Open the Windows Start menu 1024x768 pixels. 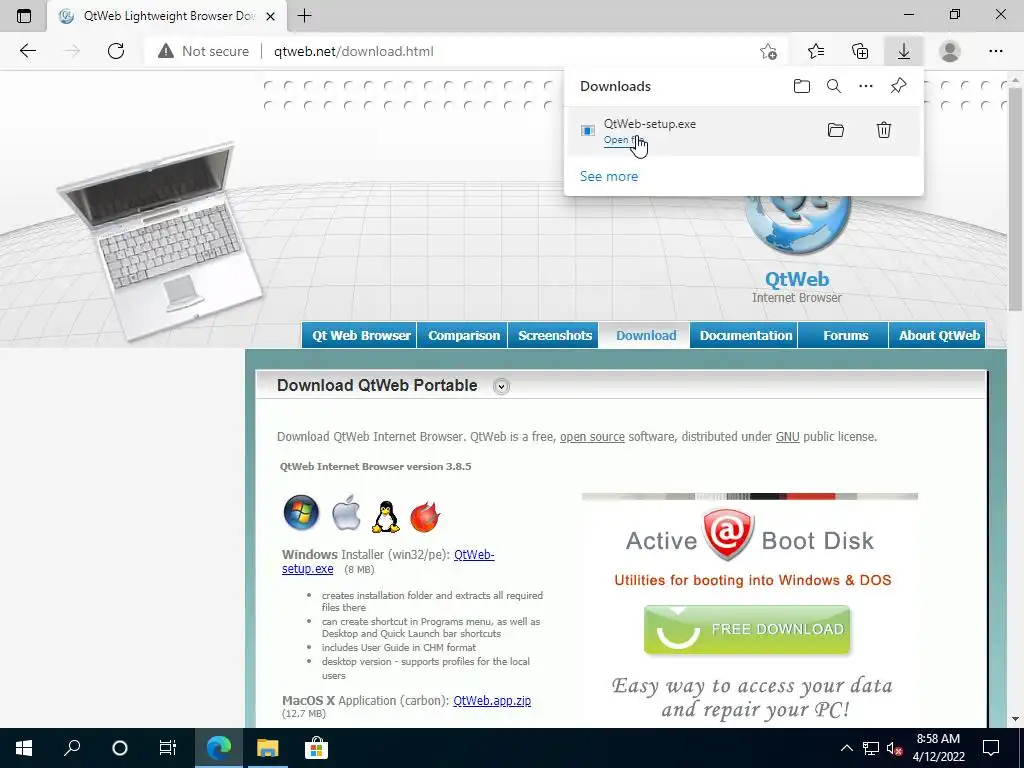point(24,748)
